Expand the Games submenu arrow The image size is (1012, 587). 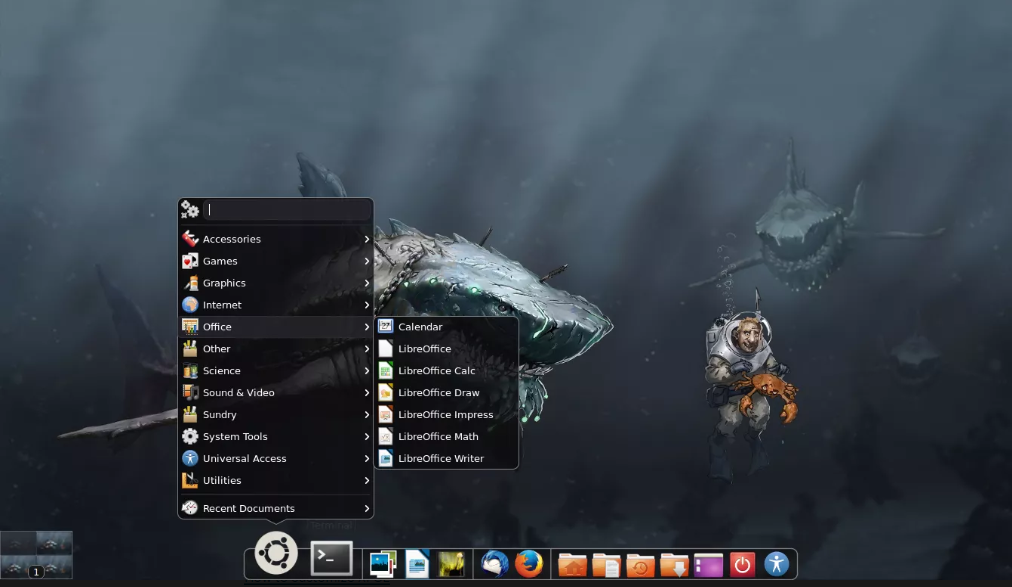(367, 261)
